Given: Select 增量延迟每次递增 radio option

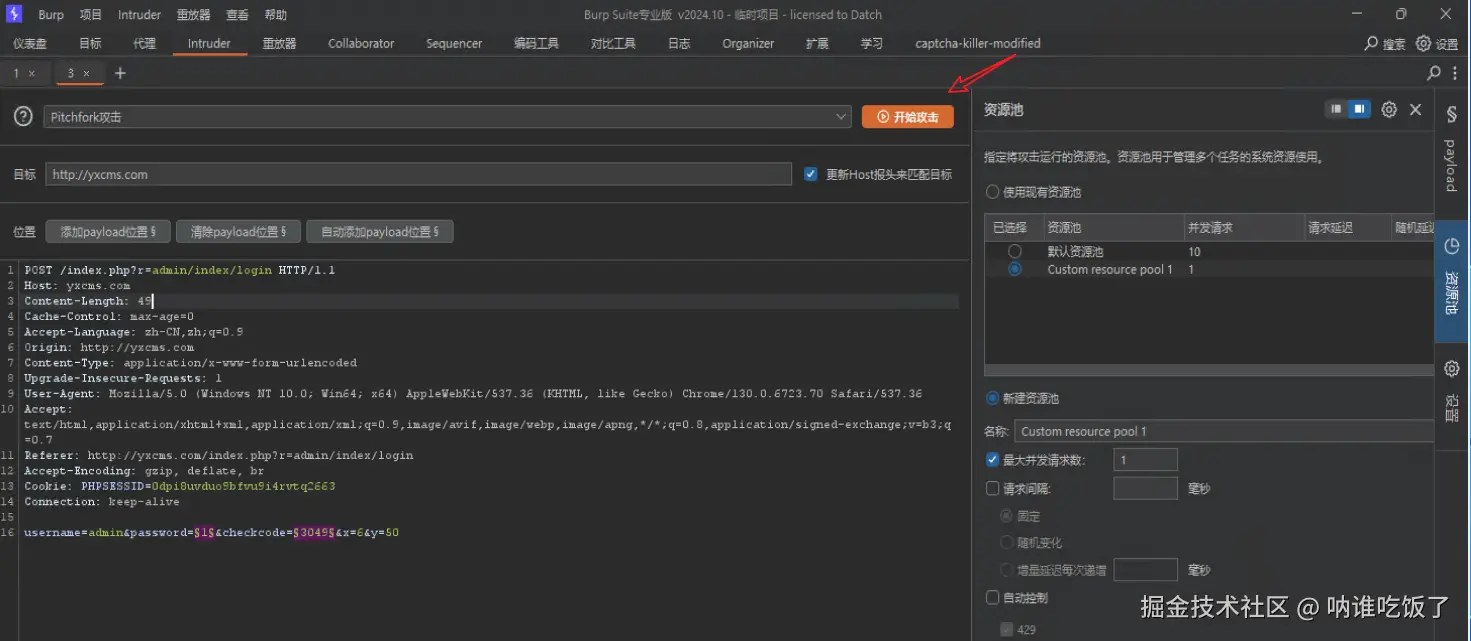Looking at the screenshot, I should (1007, 570).
